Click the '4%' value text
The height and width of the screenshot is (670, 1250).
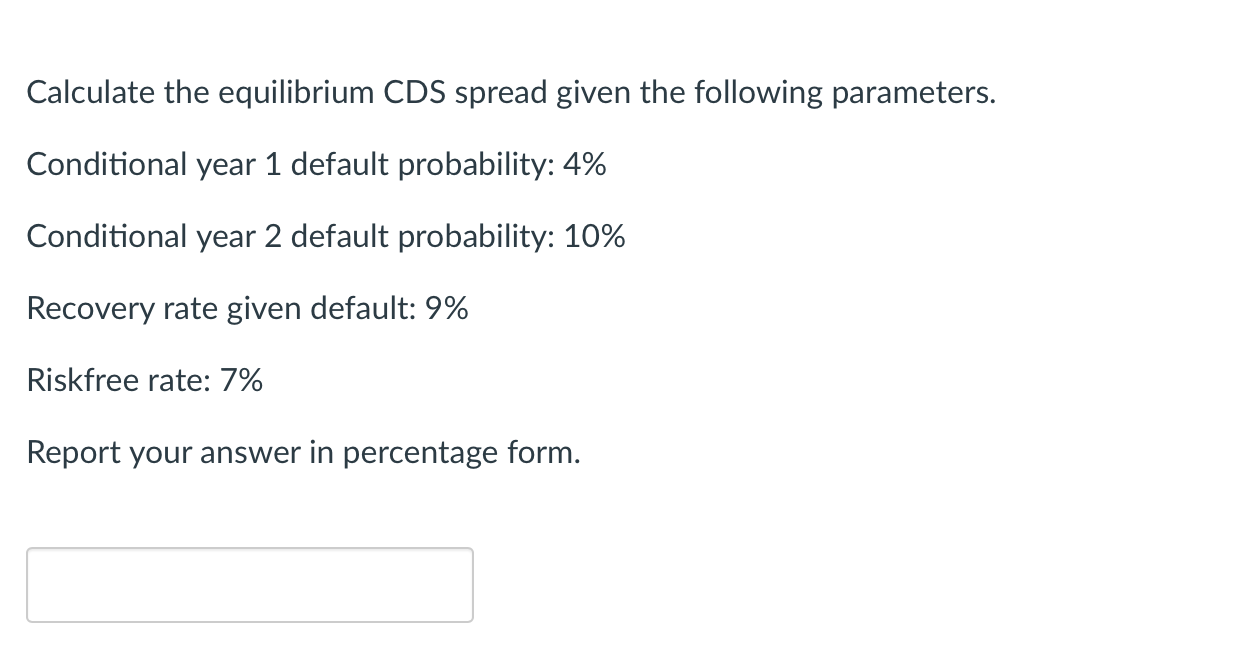pyautogui.click(x=586, y=164)
